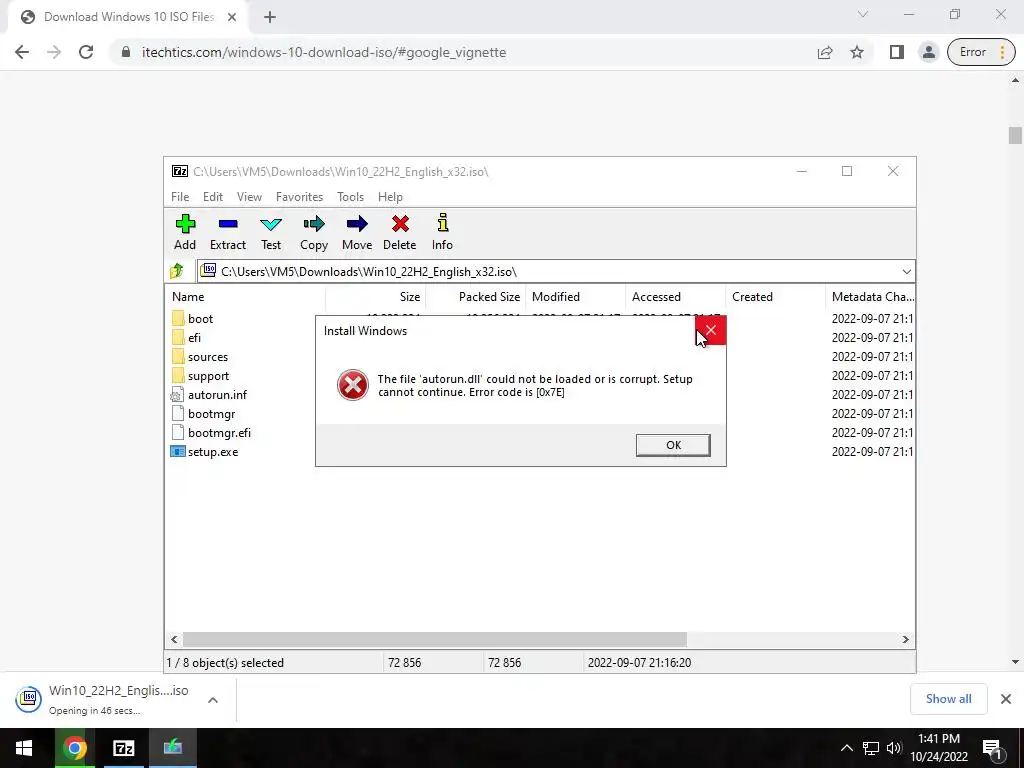This screenshot has width=1024, height=768.
Task: Bookmark this page with the star
Action: point(857,52)
